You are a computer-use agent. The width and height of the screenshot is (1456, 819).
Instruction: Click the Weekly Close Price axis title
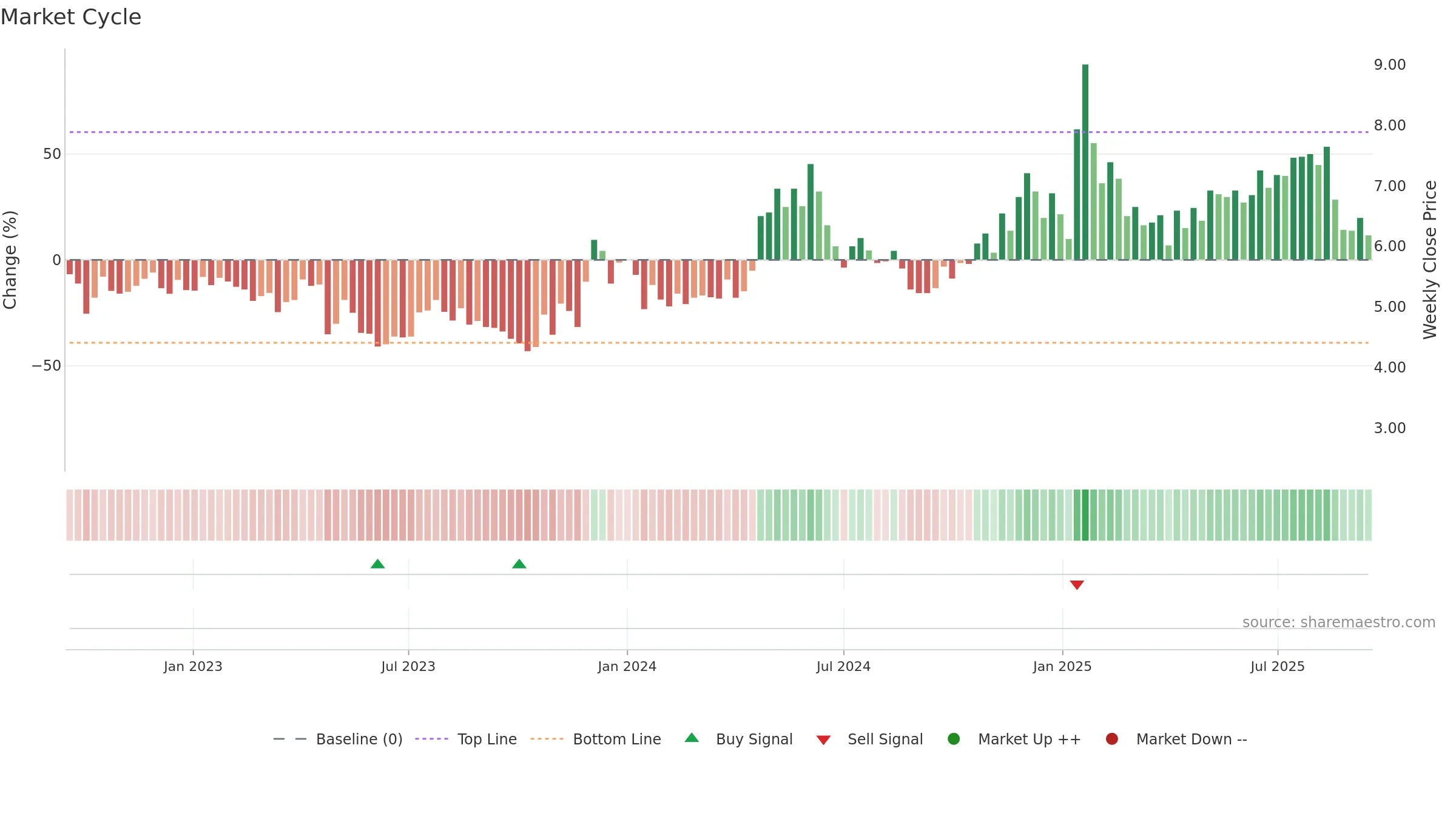click(1430, 260)
